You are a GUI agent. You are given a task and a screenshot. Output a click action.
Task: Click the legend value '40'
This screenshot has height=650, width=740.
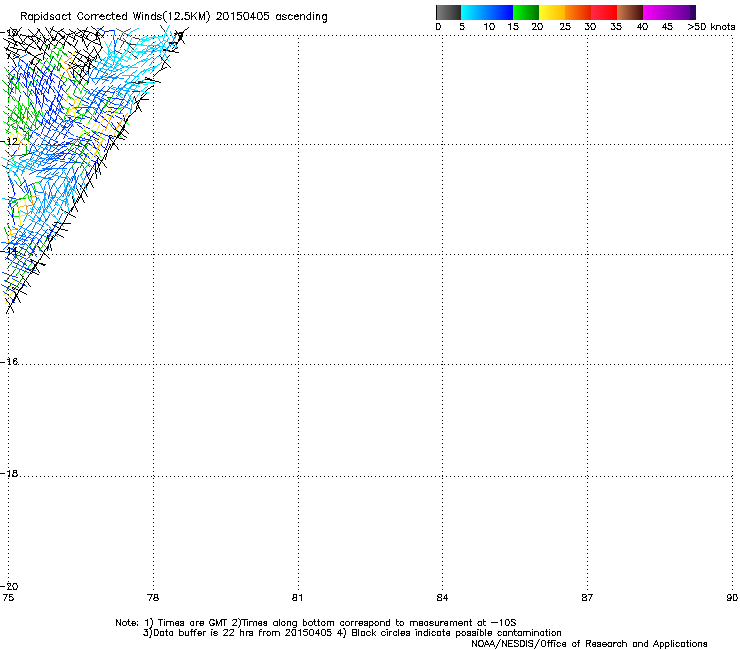click(x=642, y=27)
